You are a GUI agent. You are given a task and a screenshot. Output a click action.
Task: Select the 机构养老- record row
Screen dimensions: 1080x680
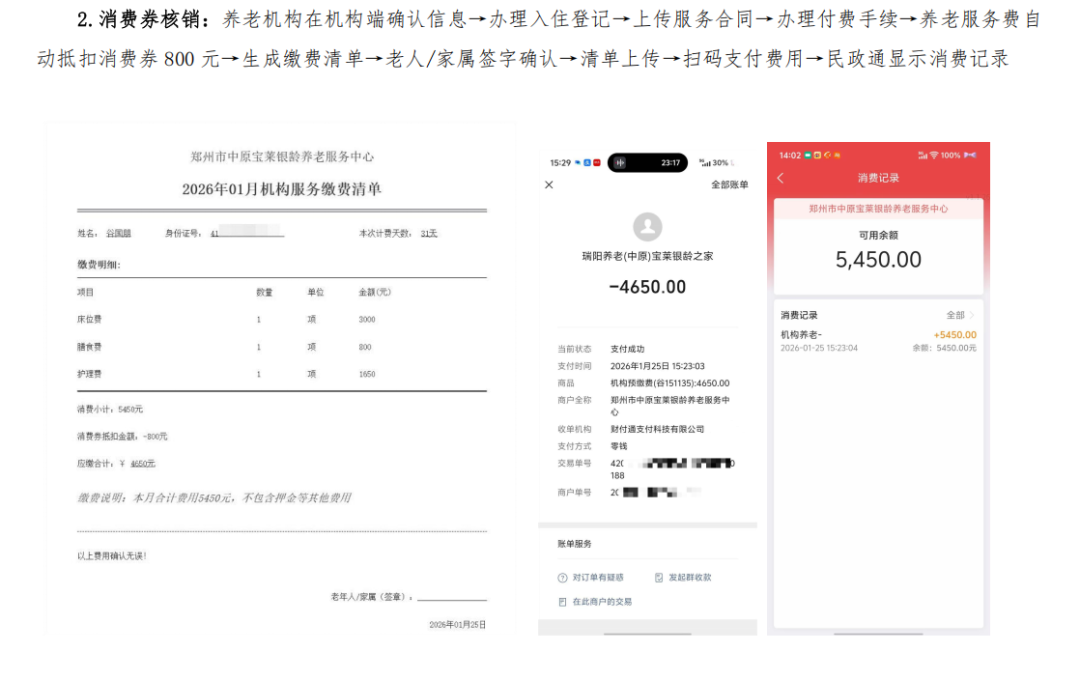[x=878, y=341]
